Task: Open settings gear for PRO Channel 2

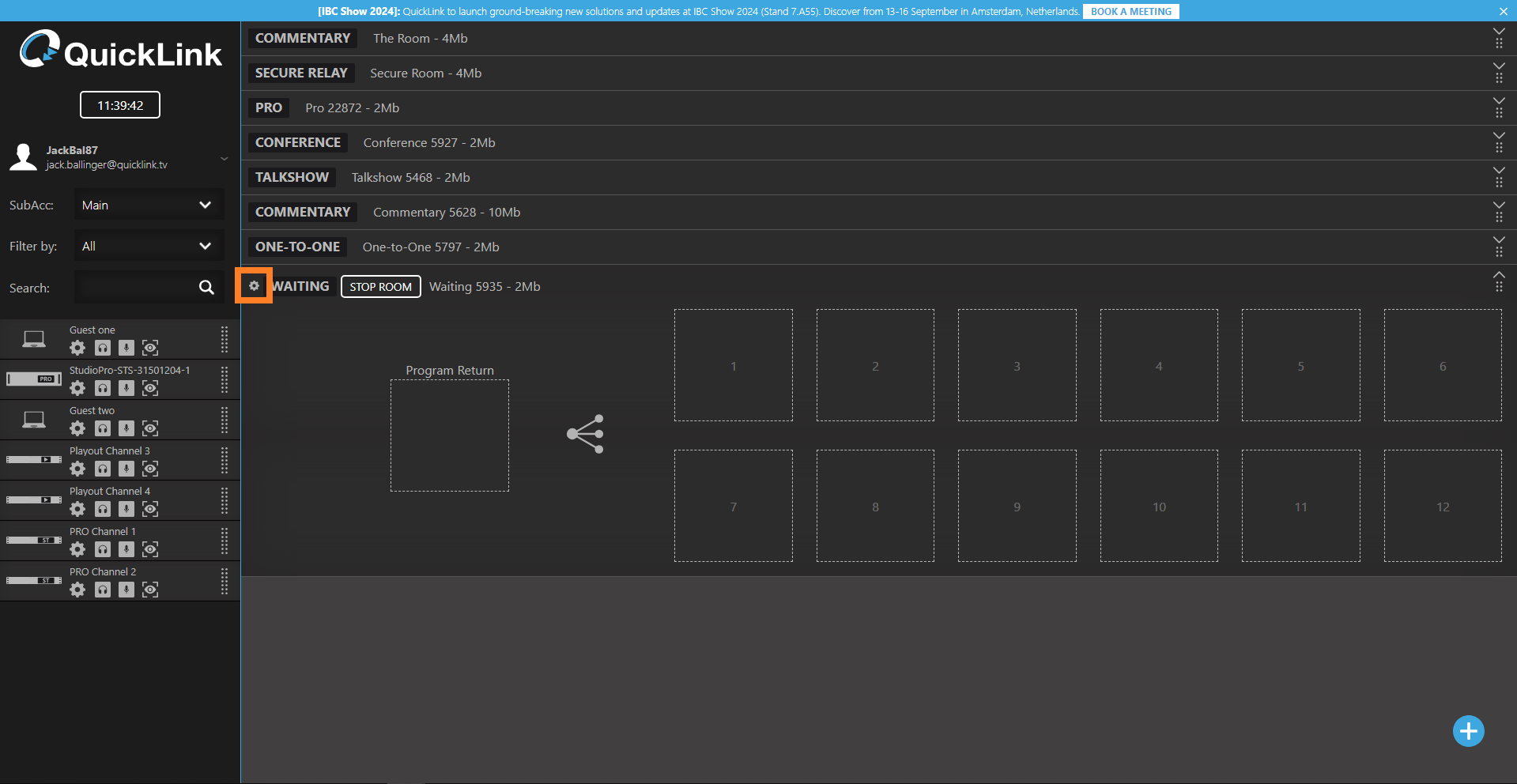Action: point(77,590)
